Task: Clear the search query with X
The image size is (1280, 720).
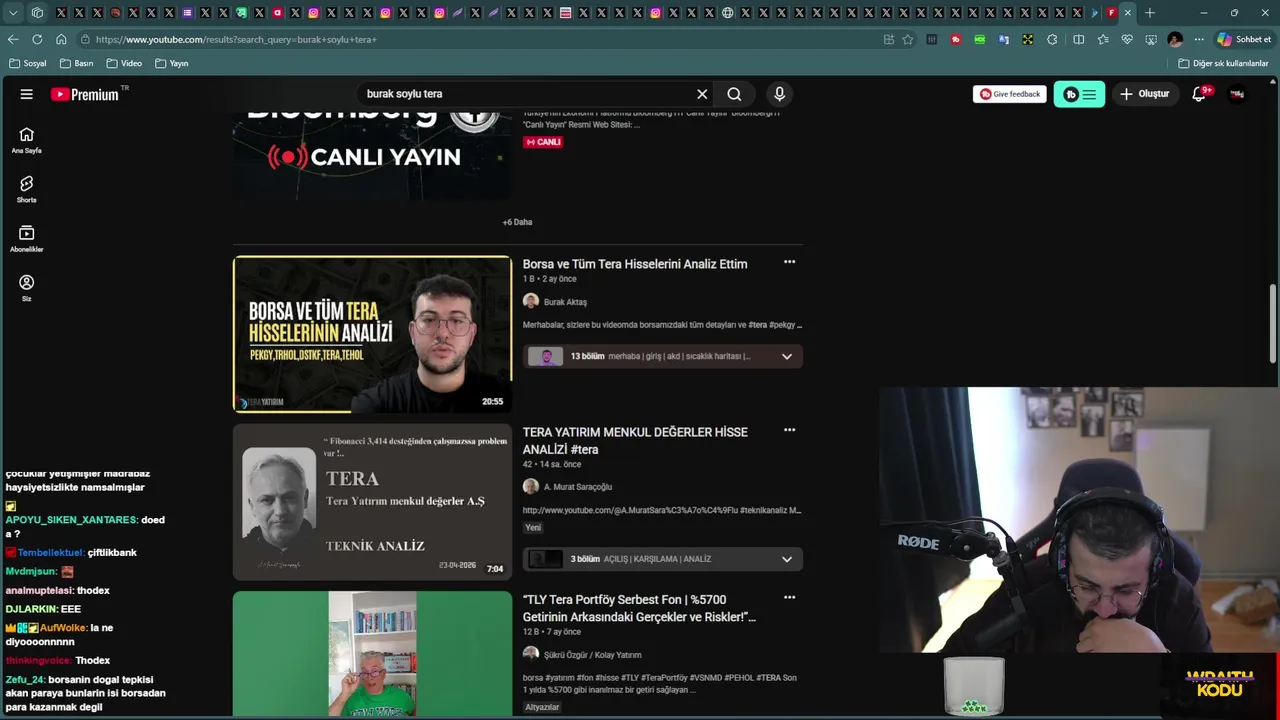Action: (702, 94)
